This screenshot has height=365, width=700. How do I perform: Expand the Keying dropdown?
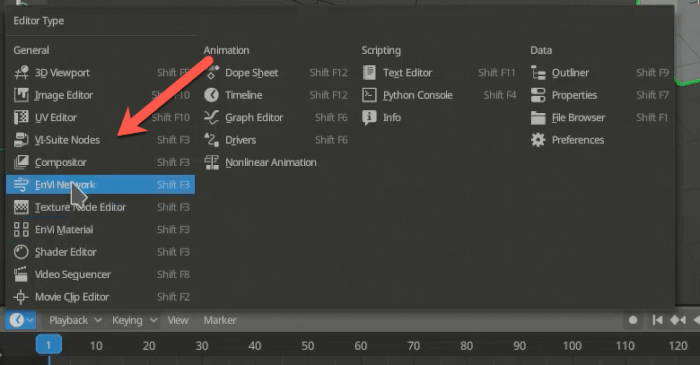click(134, 320)
